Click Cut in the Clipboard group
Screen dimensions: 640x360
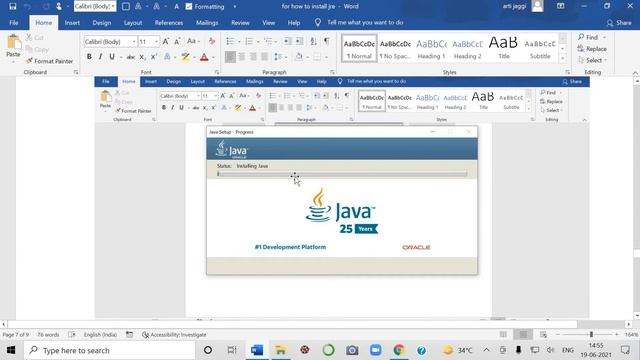35,38
